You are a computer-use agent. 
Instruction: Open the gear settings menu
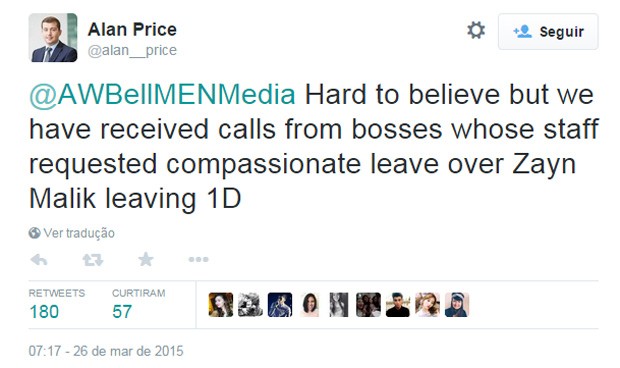tap(476, 30)
